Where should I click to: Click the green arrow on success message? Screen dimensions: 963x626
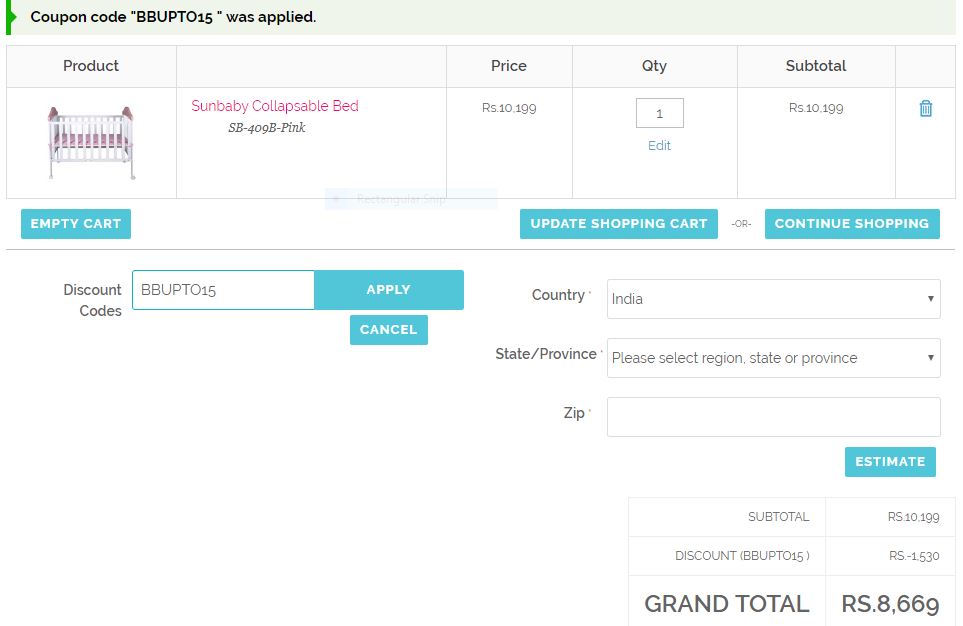pos(12,17)
